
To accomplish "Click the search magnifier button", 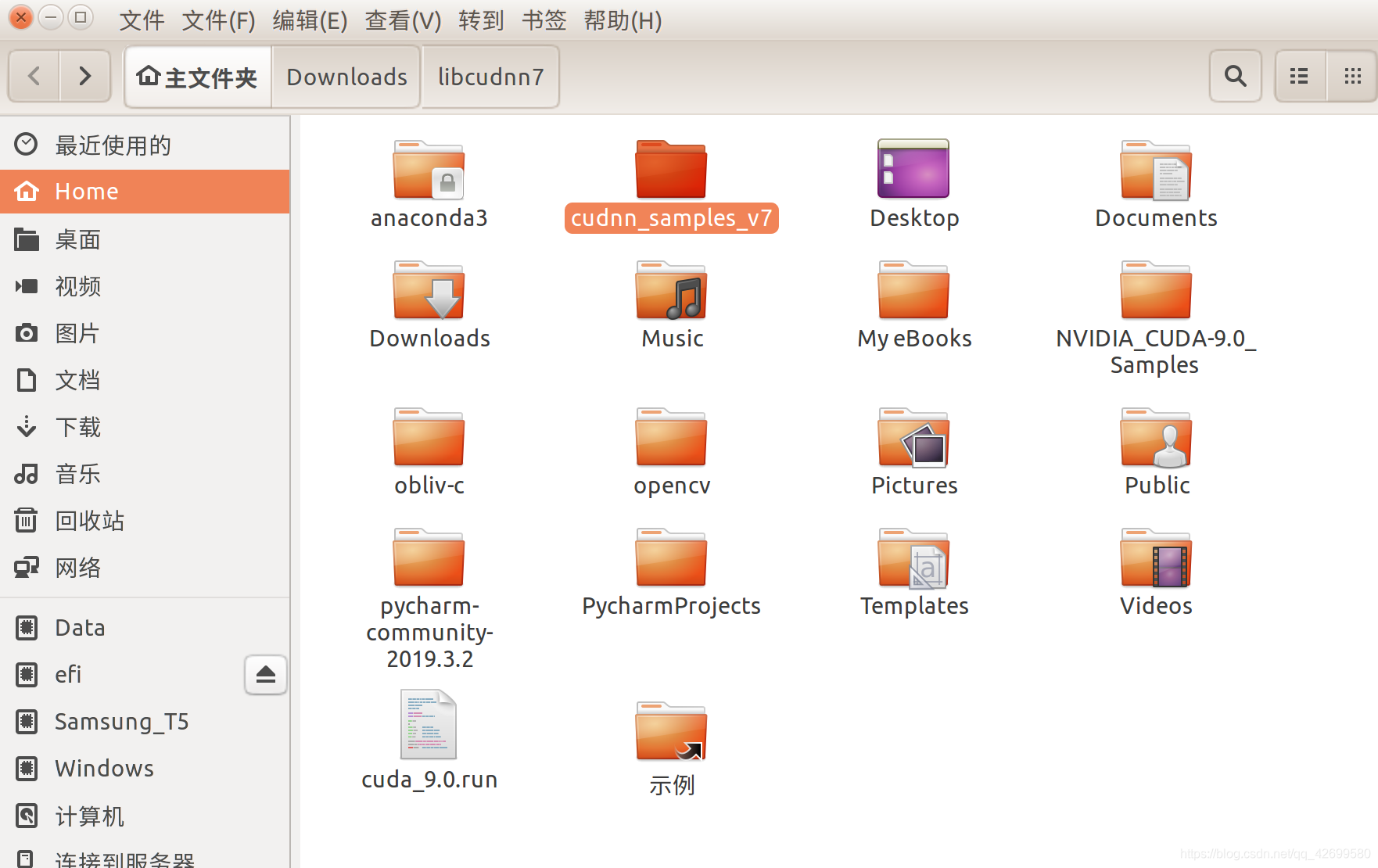I will (x=1235, y=76).
